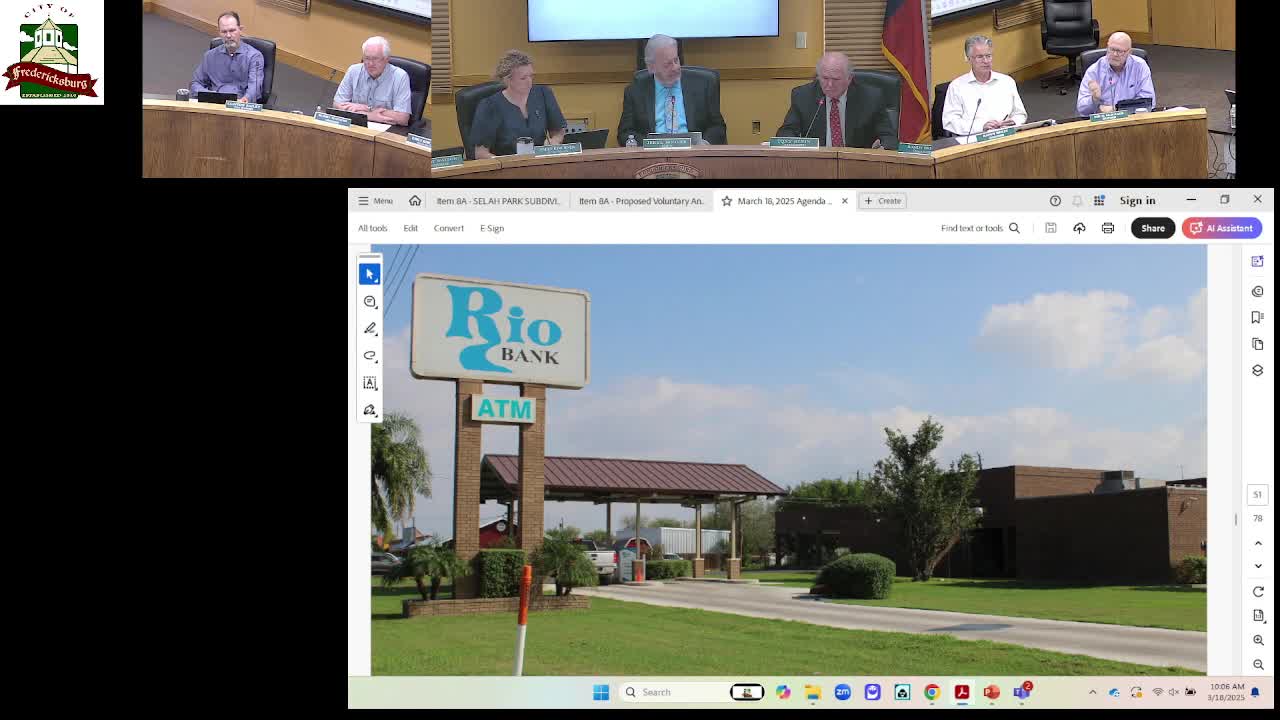Select the Fill & Sign pen tool
The width and height of the screenshot is (1280, 720).
pos(370,410)
